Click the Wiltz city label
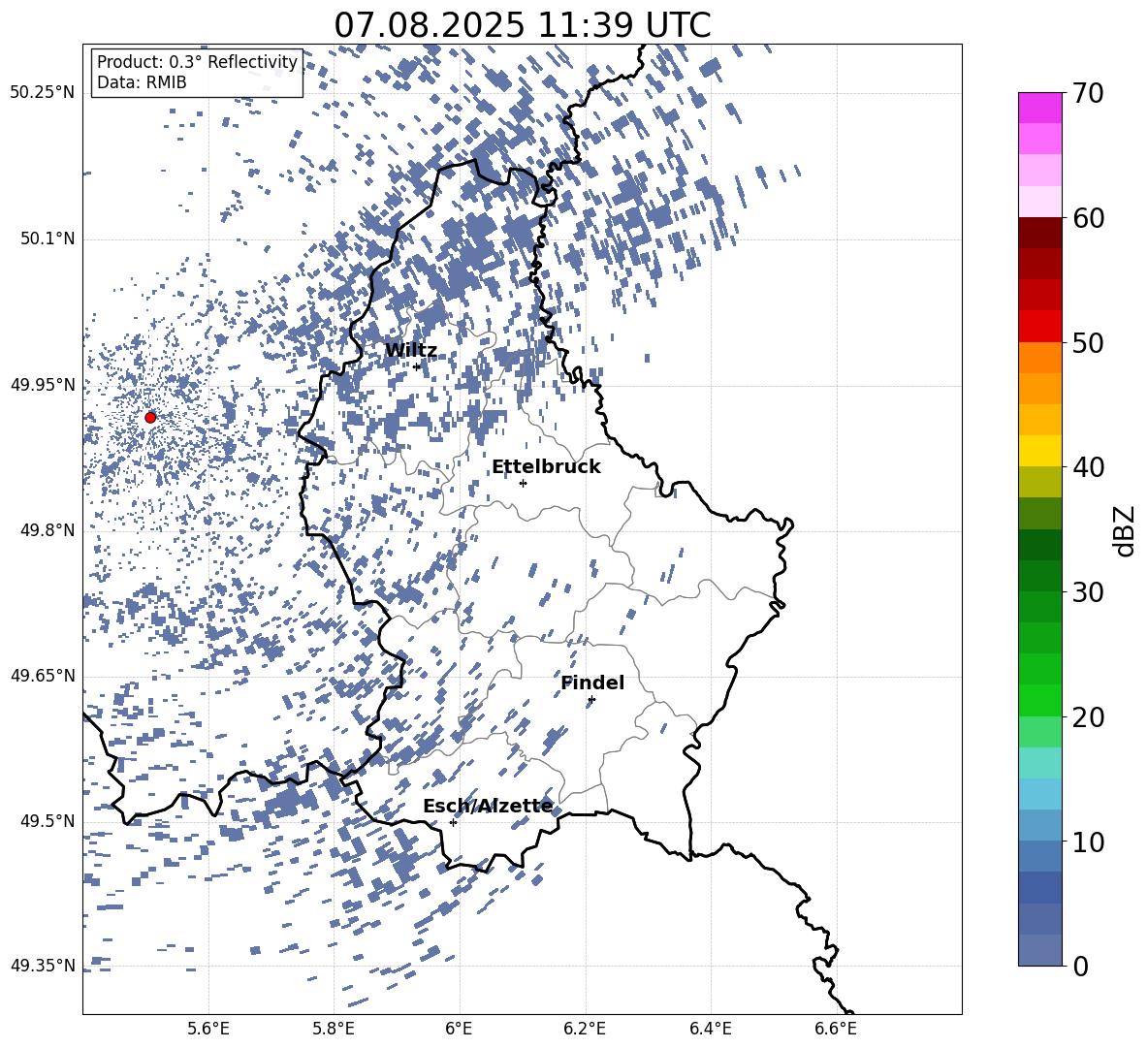 point(411,351)
